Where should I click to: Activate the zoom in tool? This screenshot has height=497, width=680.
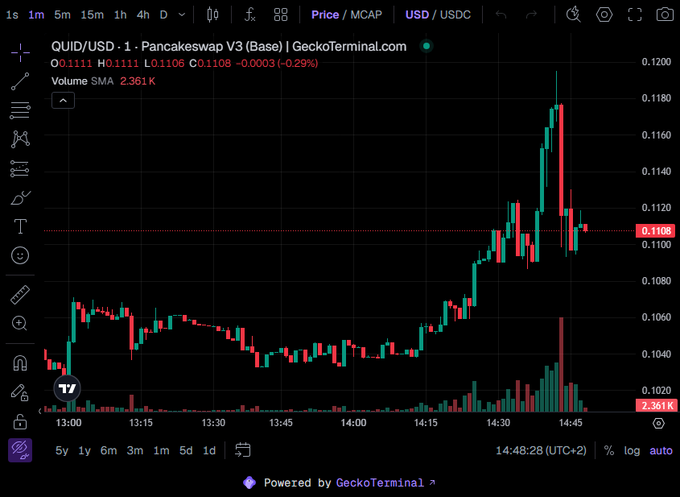20,324
